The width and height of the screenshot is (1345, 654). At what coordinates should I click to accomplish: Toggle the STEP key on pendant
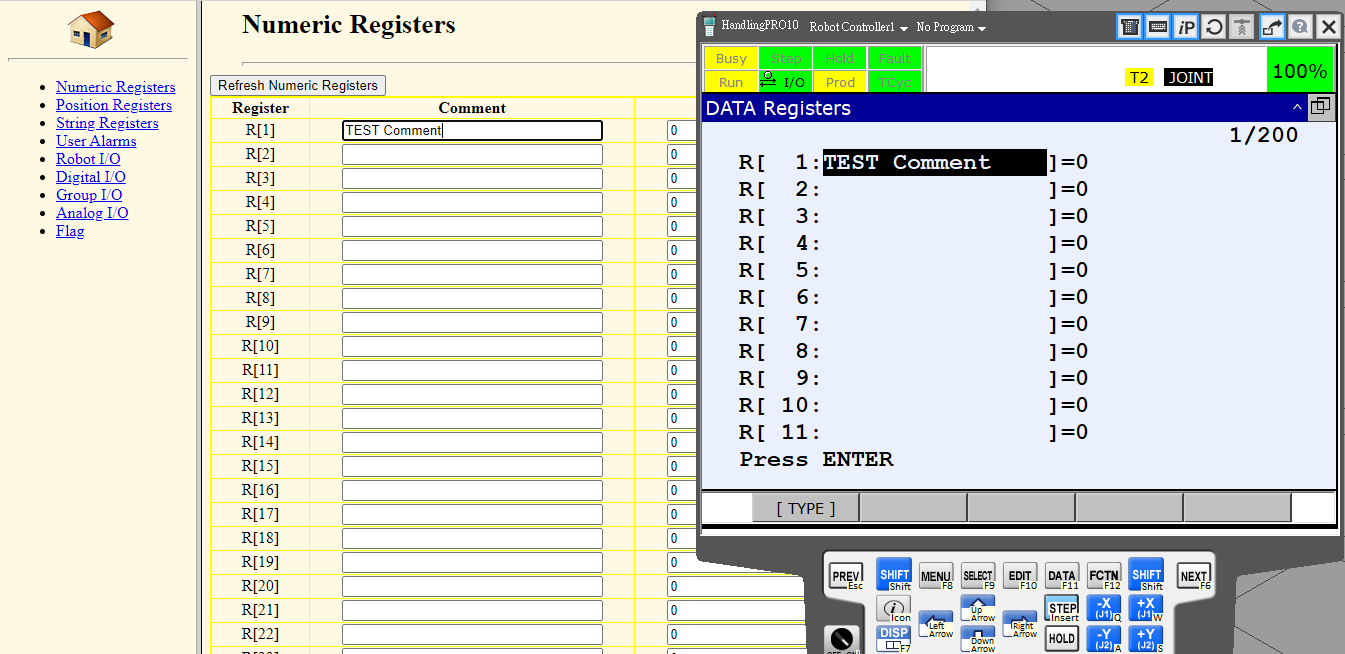[1062, 609]
